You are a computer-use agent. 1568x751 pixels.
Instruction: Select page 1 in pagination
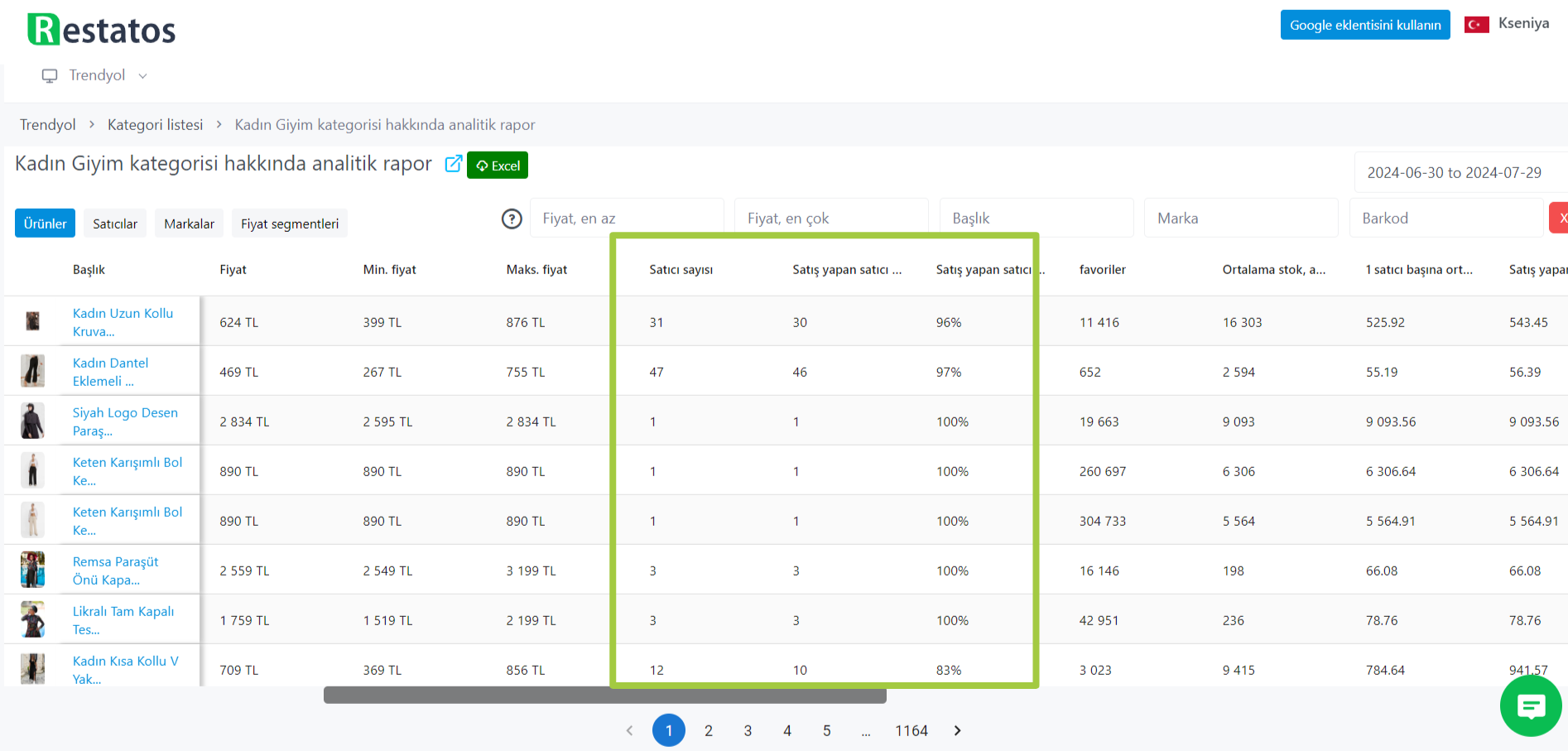(x=669, y=730)
